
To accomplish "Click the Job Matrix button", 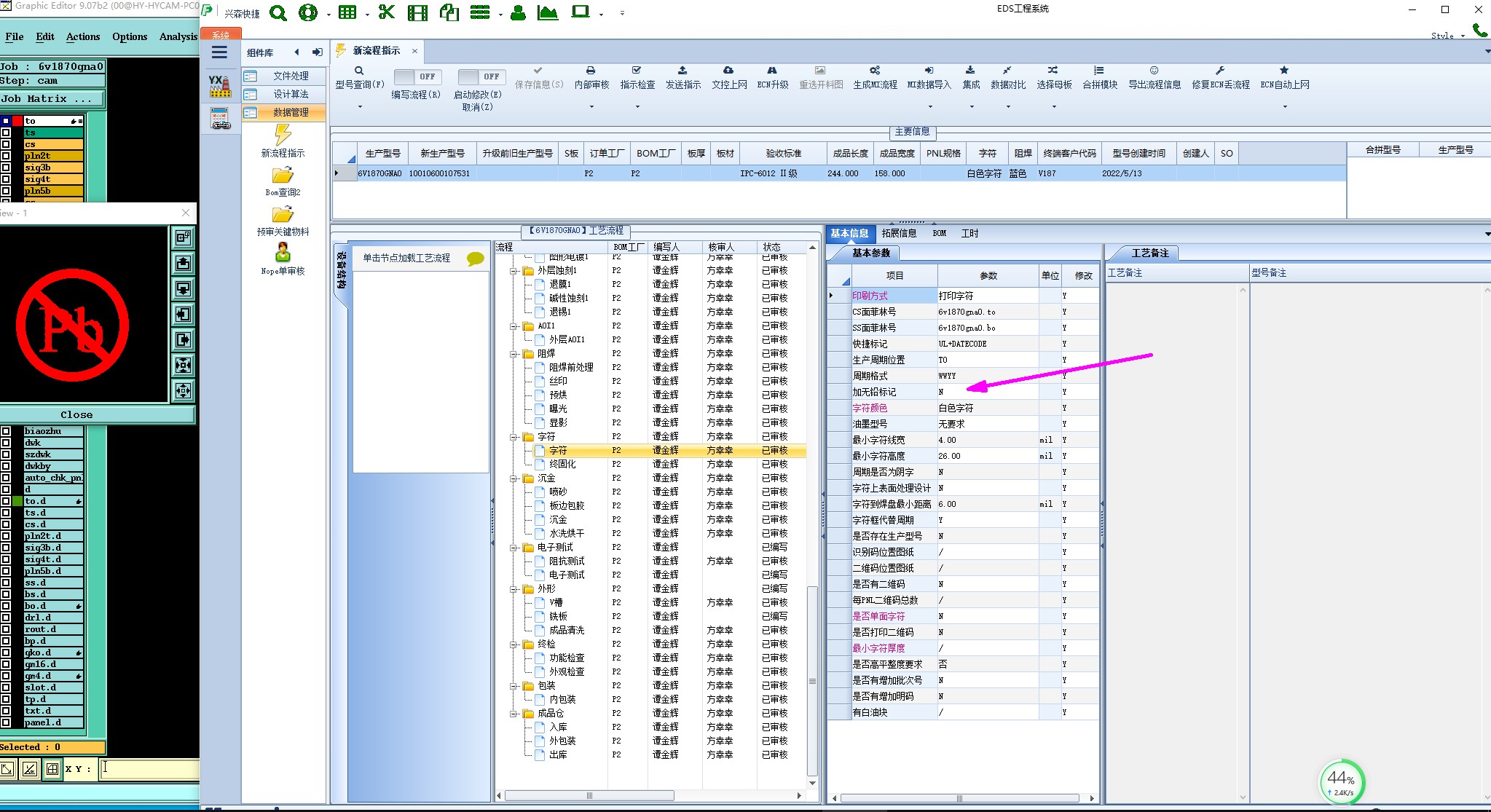I will click(52, 98).
